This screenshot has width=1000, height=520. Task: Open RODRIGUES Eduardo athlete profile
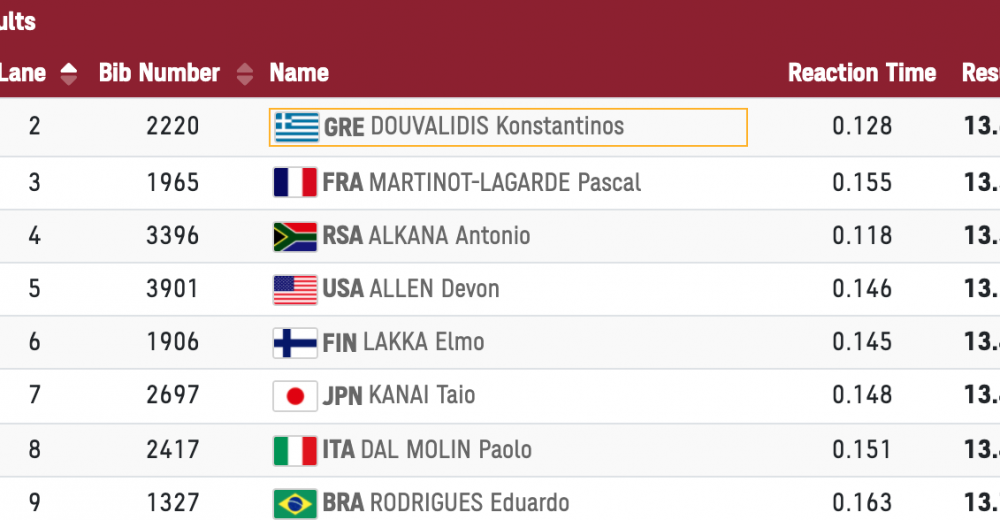469,502
